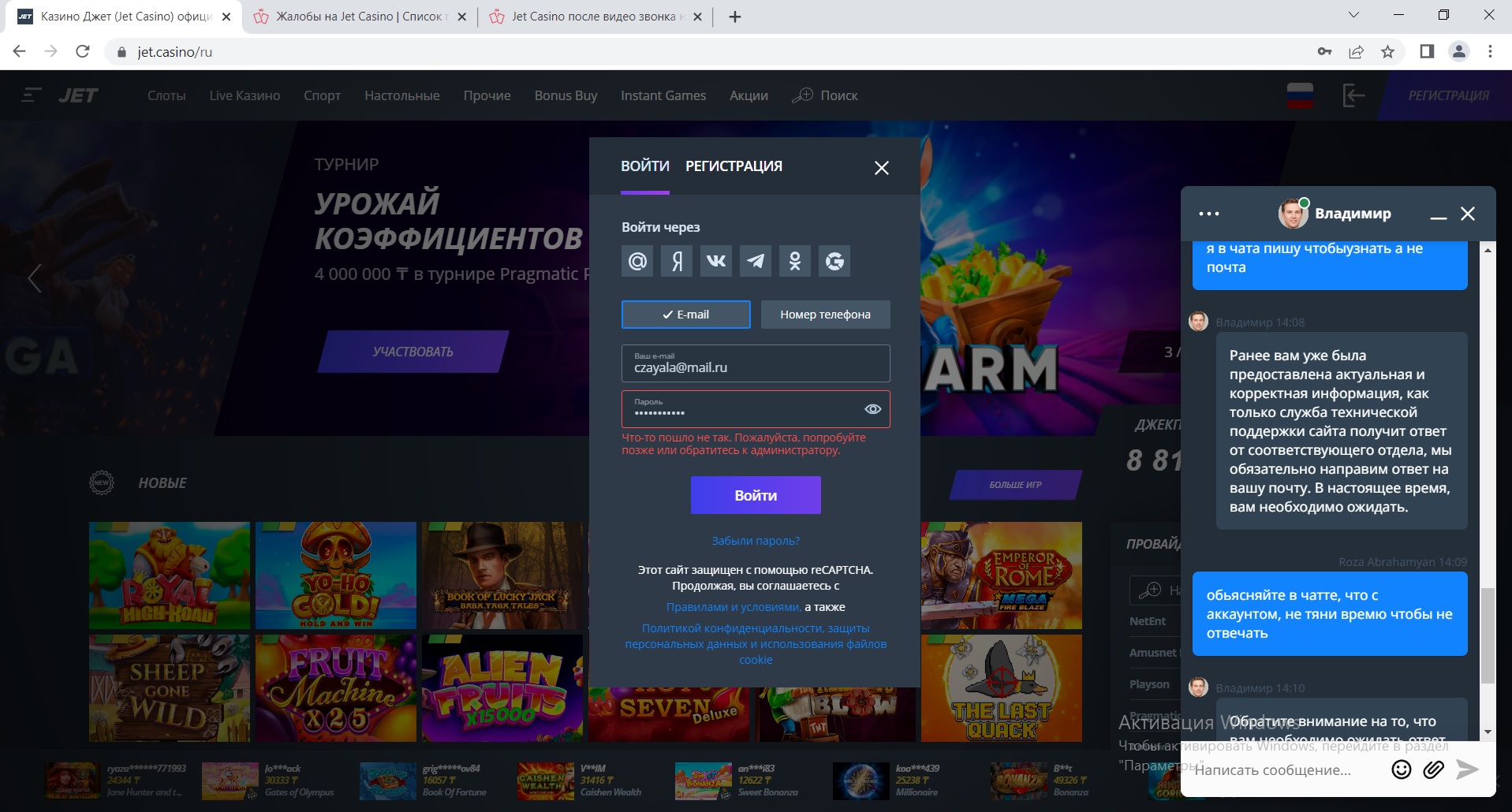
Task: Click the БОЛЬШЕ ИГР button
Action: [1016, 485]
